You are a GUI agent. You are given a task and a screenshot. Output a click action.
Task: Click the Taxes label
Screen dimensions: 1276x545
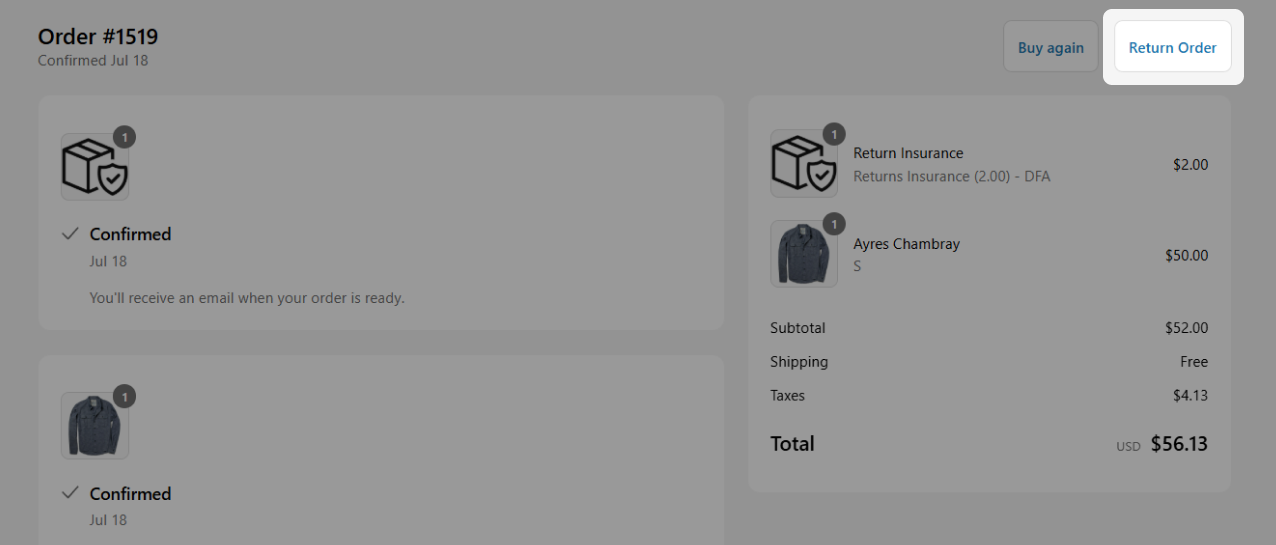787,396
